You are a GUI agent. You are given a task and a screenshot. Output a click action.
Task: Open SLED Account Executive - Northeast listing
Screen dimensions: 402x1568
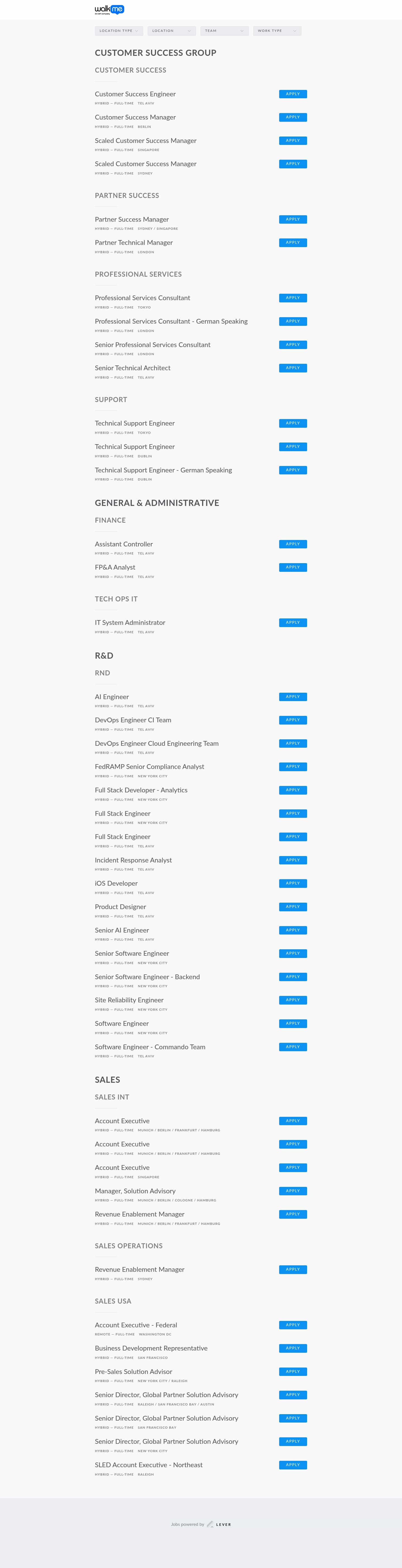(149, 1464)
